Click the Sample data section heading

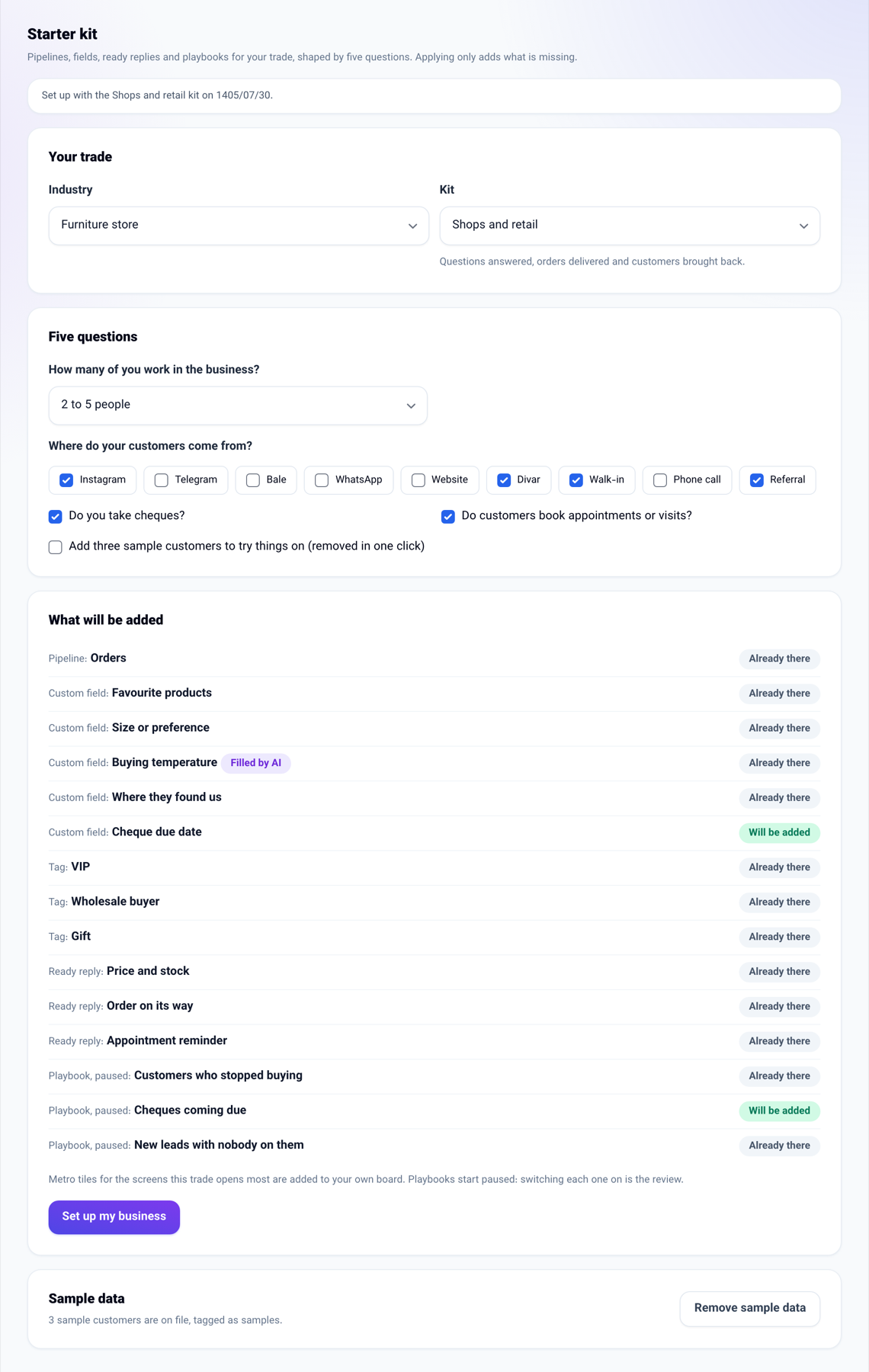pos(87,1299)
